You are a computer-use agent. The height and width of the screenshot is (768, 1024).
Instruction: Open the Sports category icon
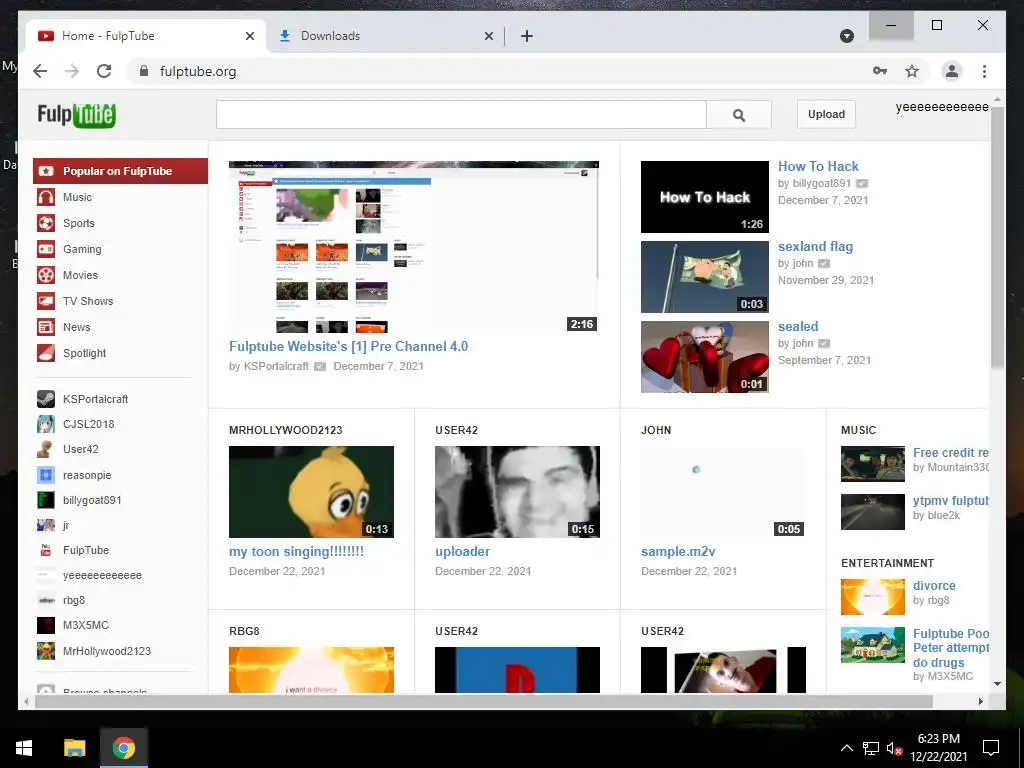click(x=46, y=223)
